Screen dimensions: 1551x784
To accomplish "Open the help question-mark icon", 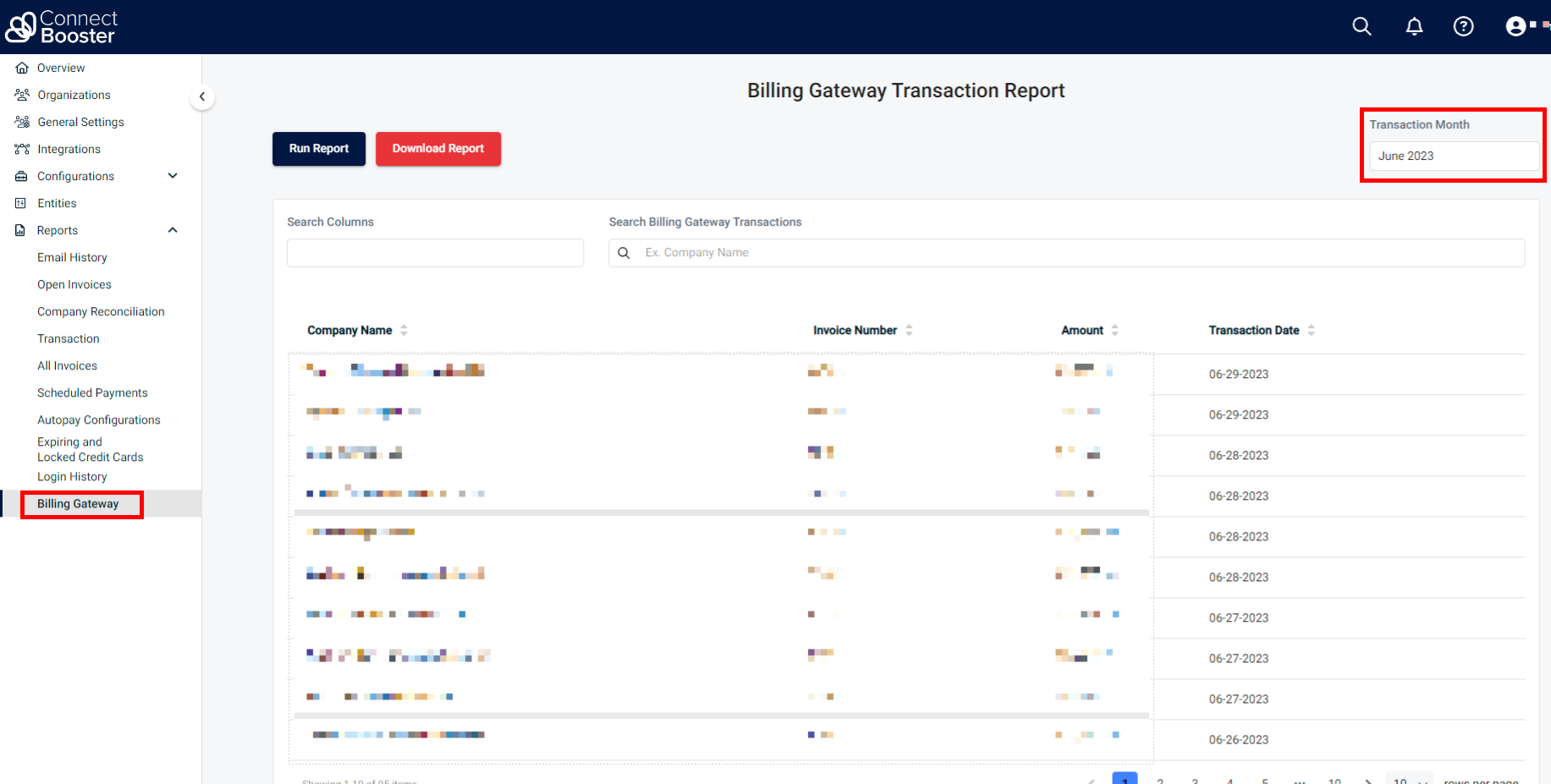I will [x=1464, y=26].
